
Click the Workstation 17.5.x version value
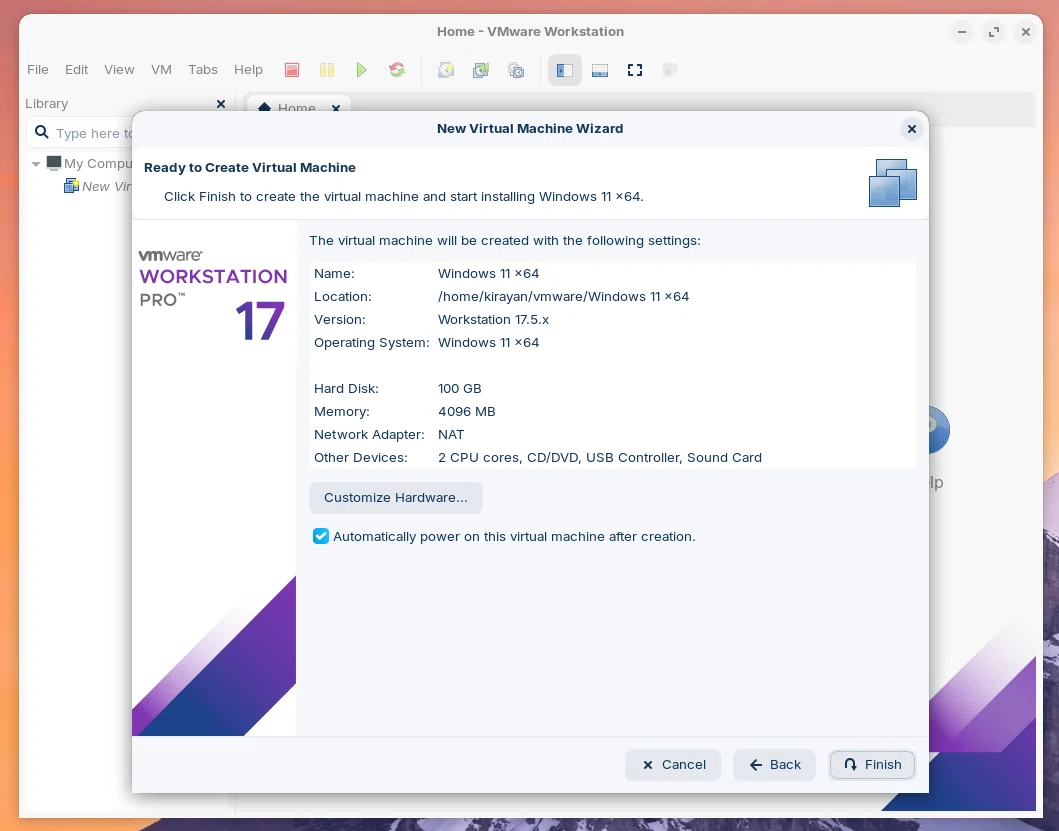493,320
